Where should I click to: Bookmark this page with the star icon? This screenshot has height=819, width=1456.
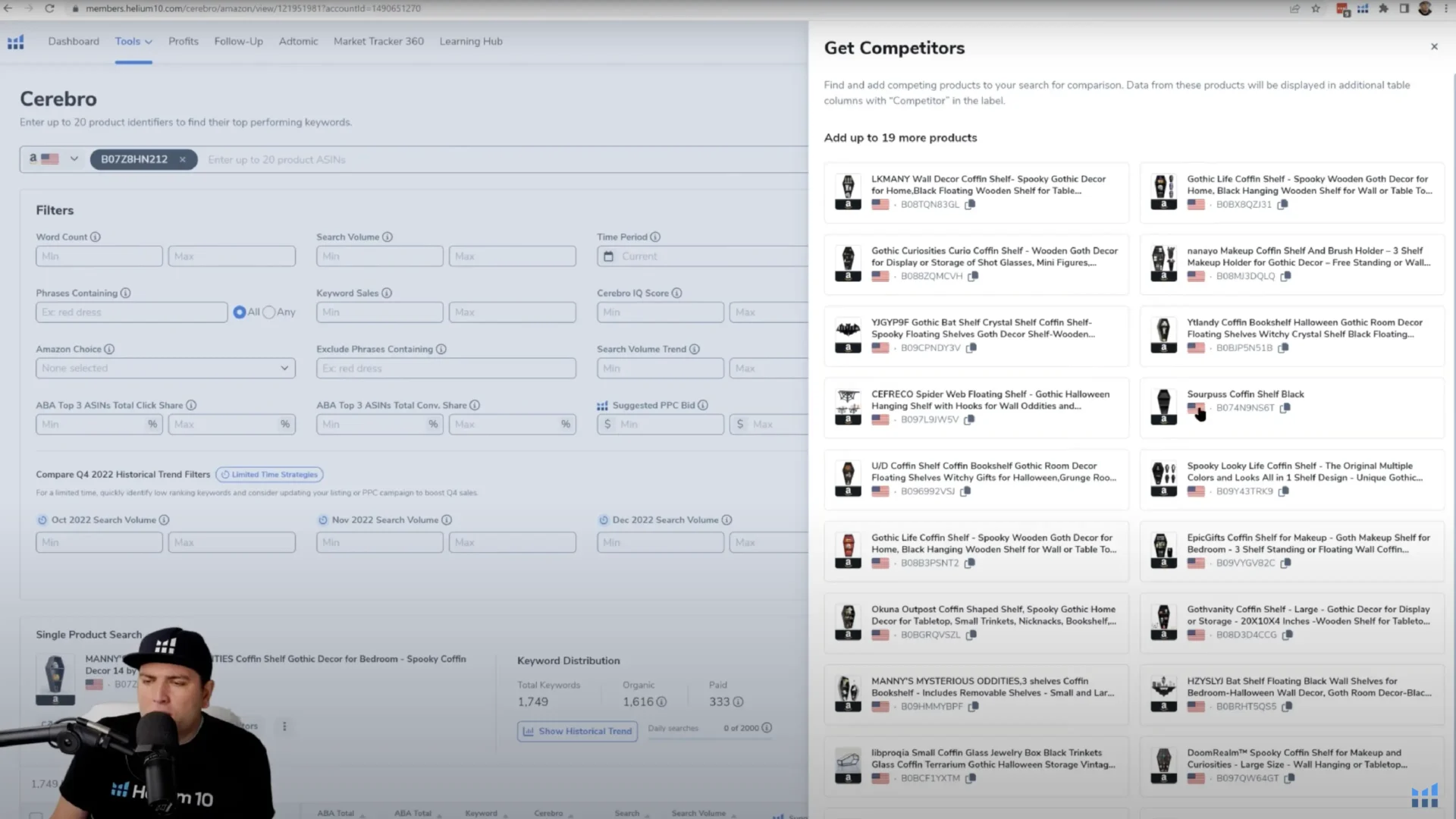pyautogui.click(x=1316, y=8)
